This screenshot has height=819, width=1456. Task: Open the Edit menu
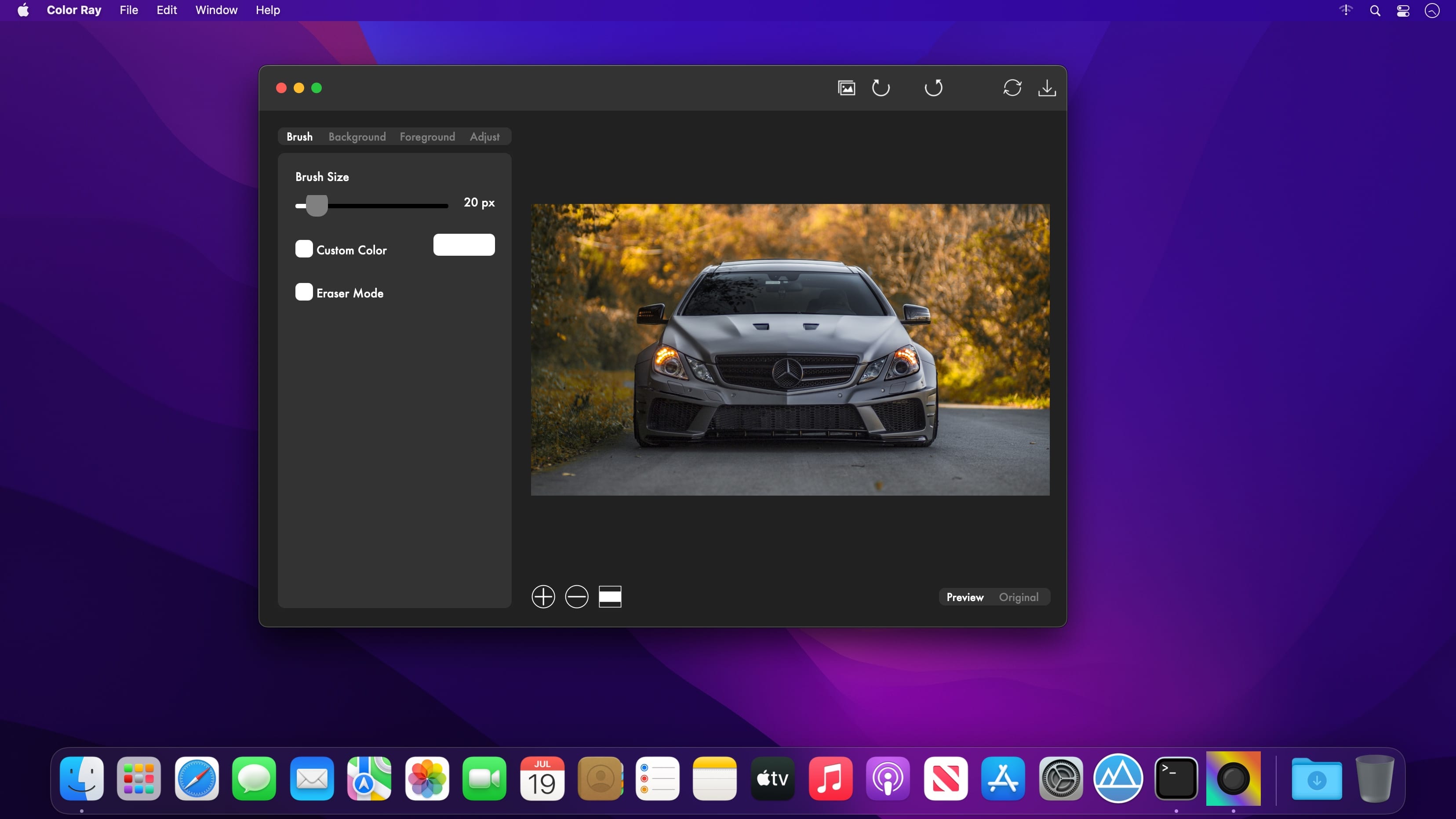167,10
